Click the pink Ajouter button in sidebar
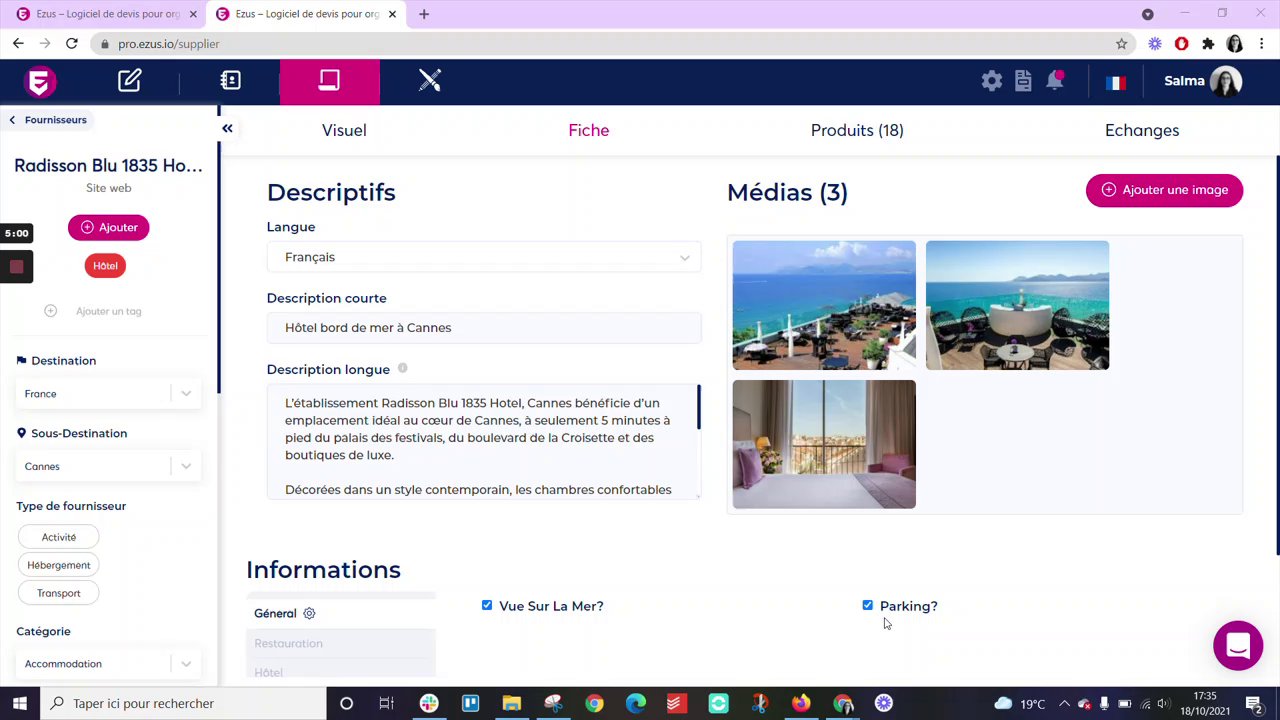Viewport: 1280px width, 720px height. point(109,227)
